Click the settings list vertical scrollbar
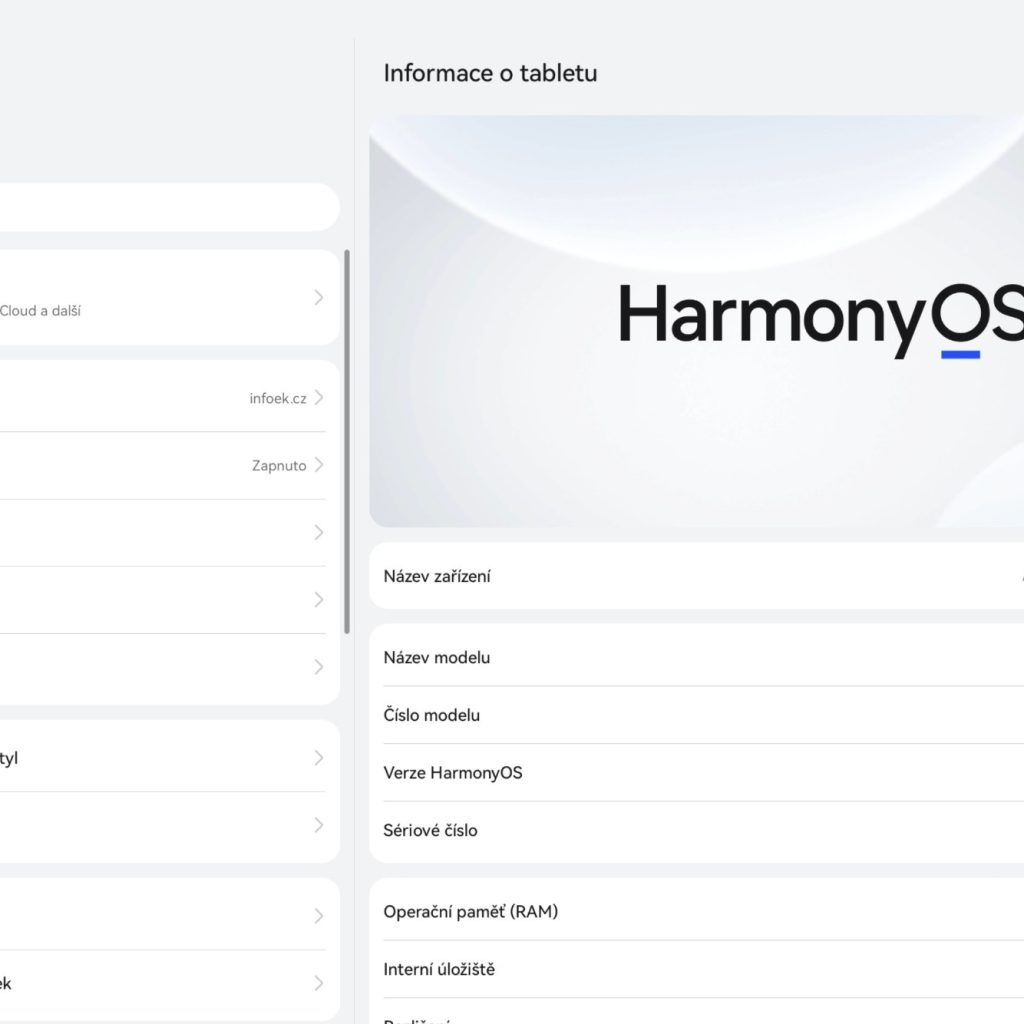 pos(347,440)
